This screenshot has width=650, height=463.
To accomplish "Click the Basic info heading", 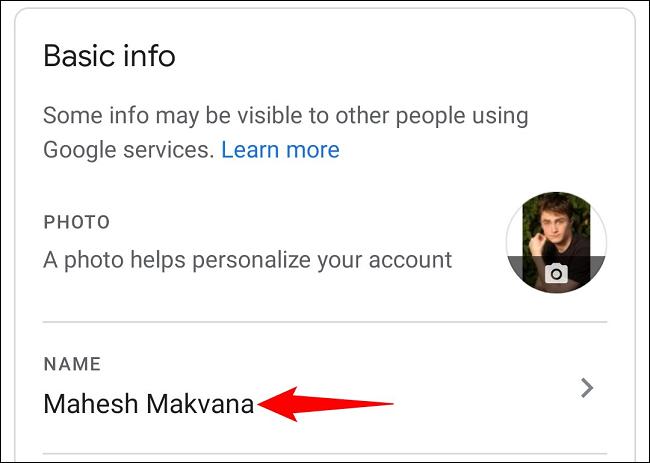I will [x=109, y=56].
